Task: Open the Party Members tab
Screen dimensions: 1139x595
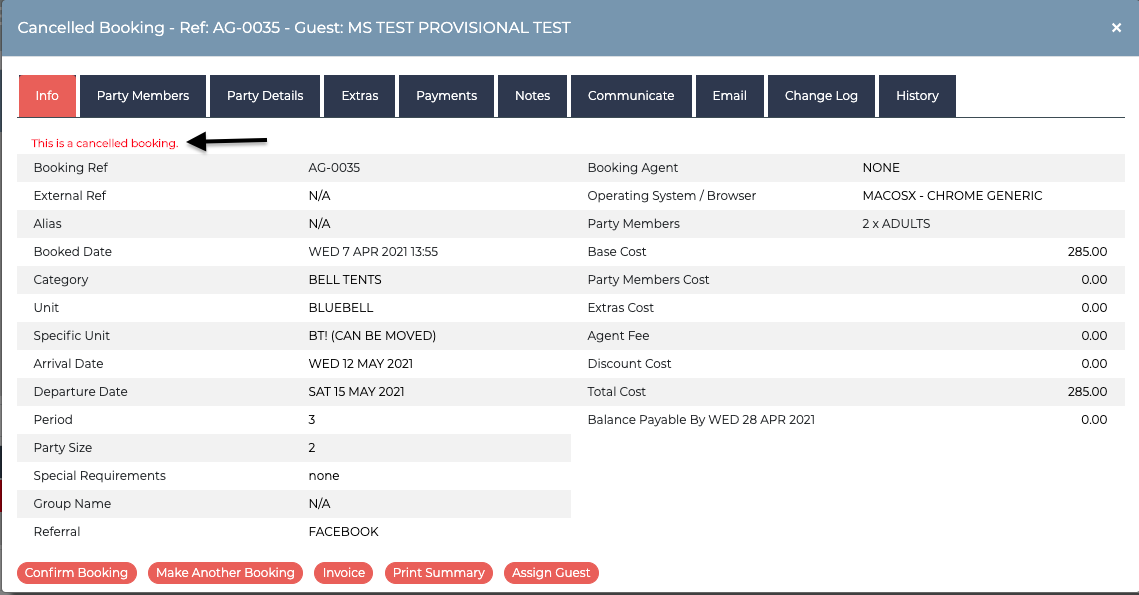Action: pos(143,96)
